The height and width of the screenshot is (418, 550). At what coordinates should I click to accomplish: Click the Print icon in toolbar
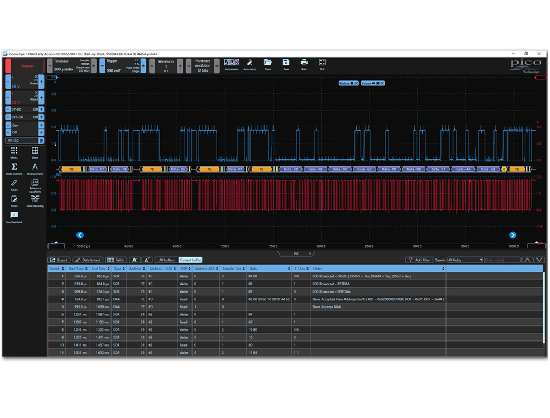coord(304,64)
